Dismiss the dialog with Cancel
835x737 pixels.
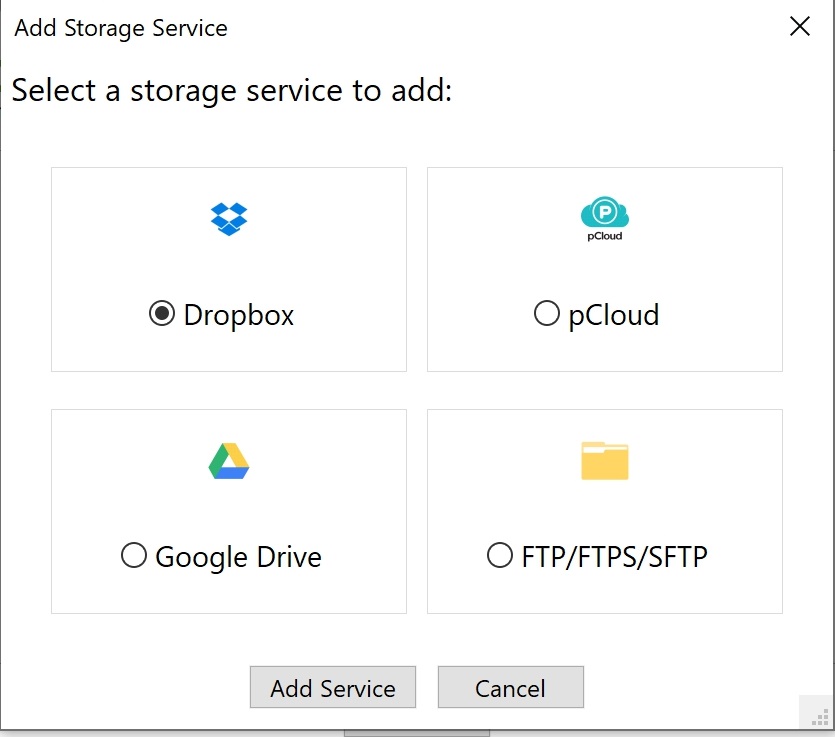tap(511, 687)
